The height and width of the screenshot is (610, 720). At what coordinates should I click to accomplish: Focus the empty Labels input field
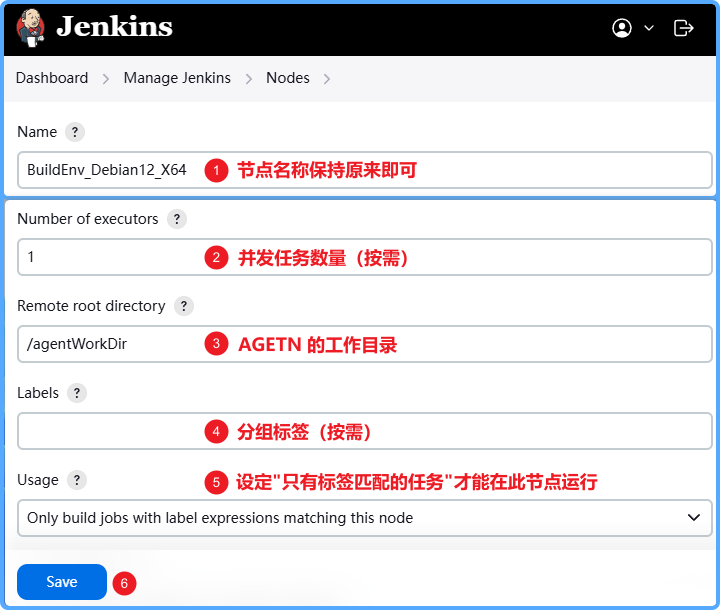(365, 431)
